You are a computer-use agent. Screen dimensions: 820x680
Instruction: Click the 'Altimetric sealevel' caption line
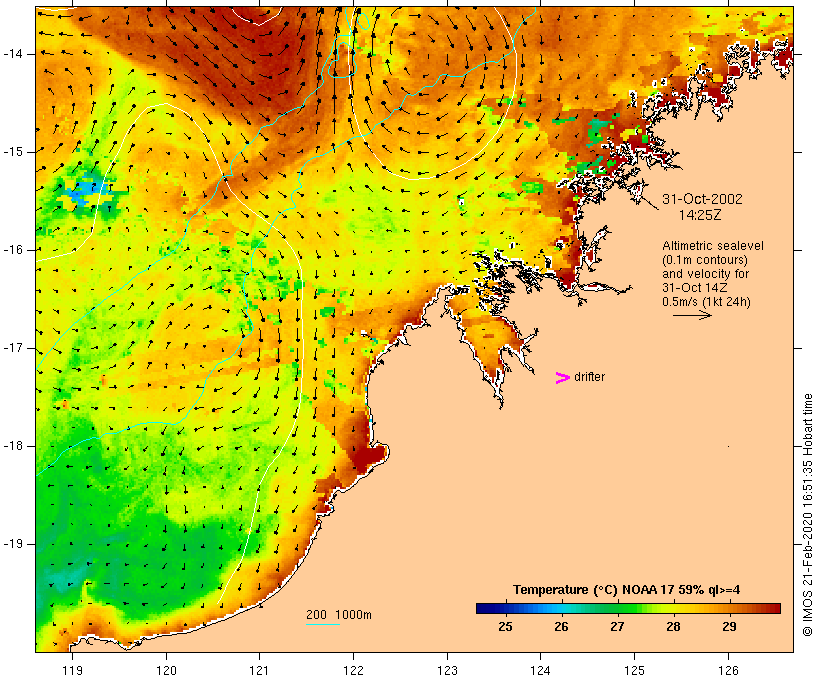713,245
